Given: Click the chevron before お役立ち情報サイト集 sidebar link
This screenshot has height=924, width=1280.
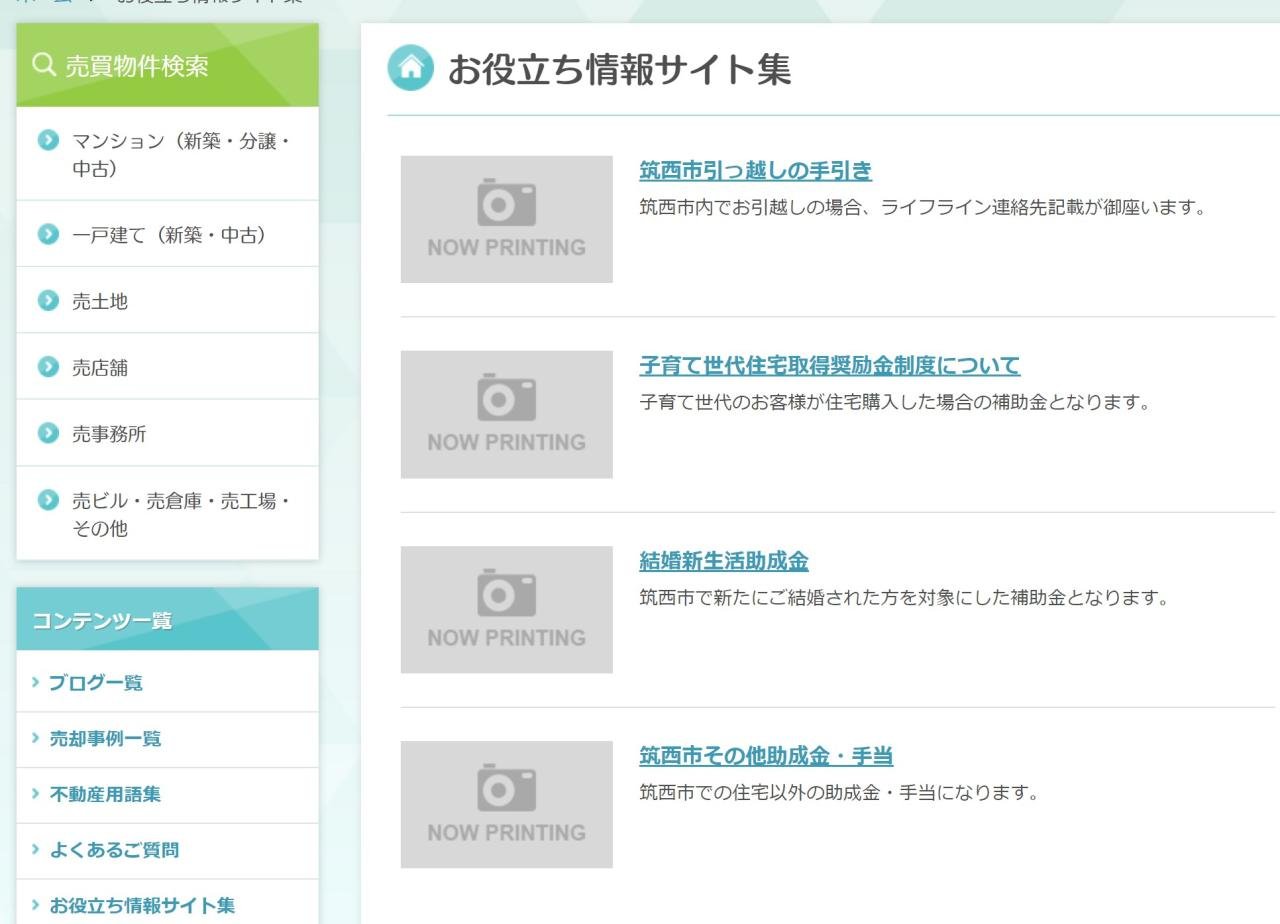Looking at the screenshot, I should pos(36,906).
